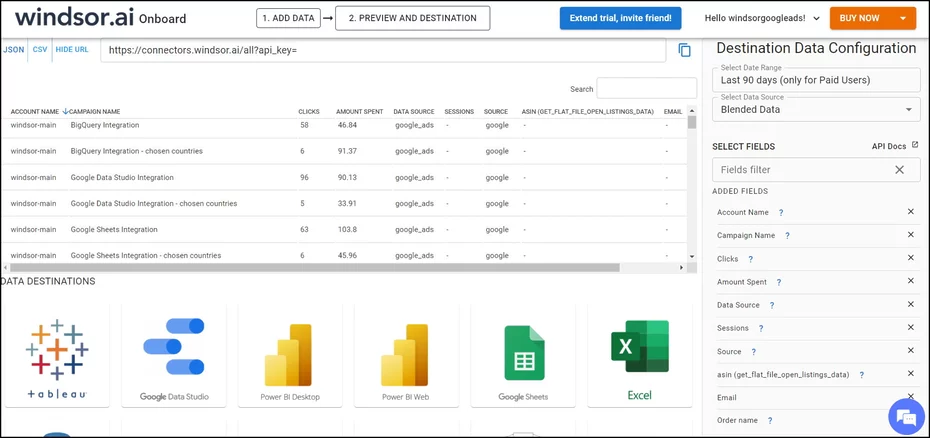The image size is (930, 438).
Task: Sort by CAMPAIGN NAME column header
Action: point(94,112)
